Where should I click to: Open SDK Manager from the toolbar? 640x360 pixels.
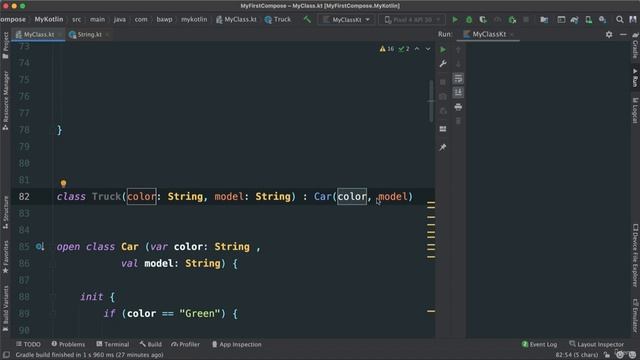[x=602, y=20]
